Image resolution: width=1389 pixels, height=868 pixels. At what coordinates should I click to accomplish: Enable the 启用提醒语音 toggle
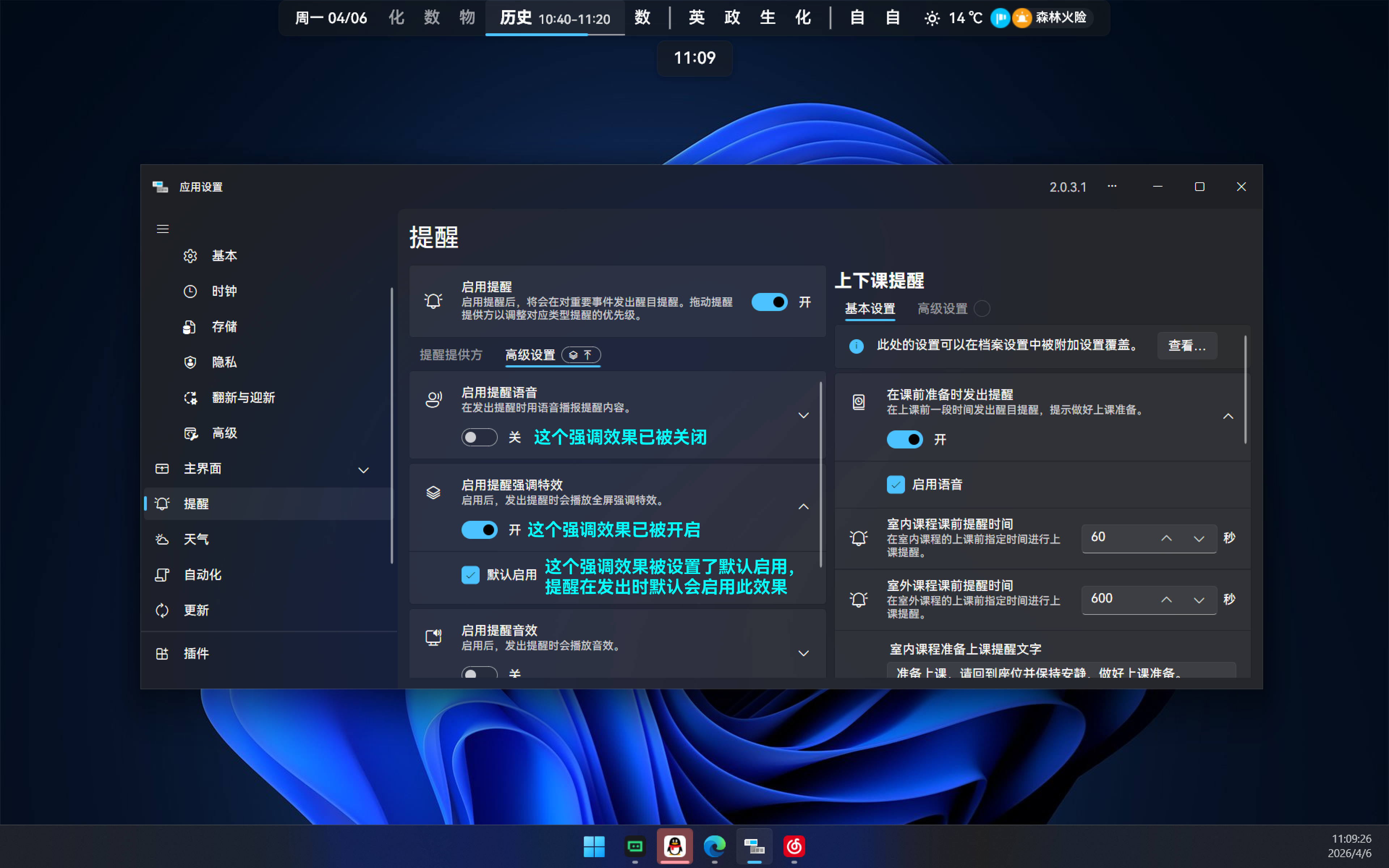479,437
